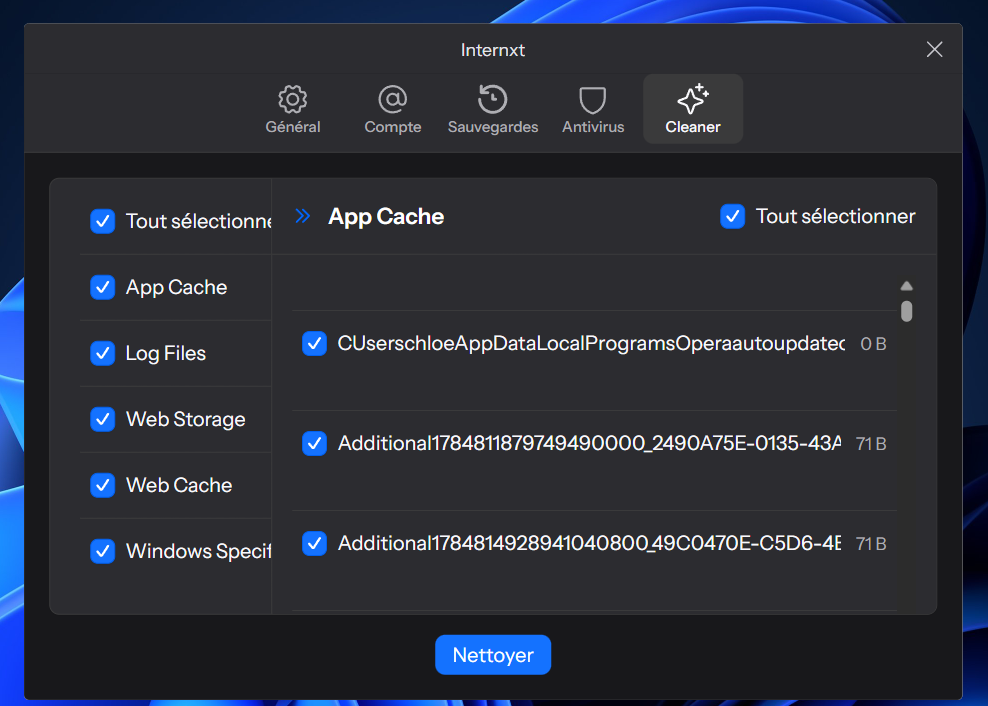Click the Sauvegardes clock-arrow icon

493,99
